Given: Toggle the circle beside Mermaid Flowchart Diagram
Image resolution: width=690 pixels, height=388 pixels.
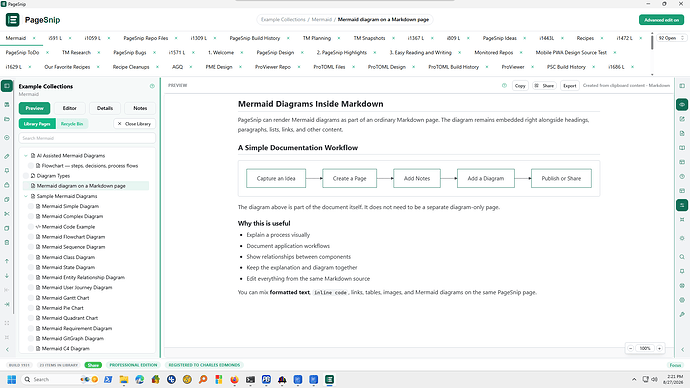Looking at the screenshot, I should click(31, 237).
